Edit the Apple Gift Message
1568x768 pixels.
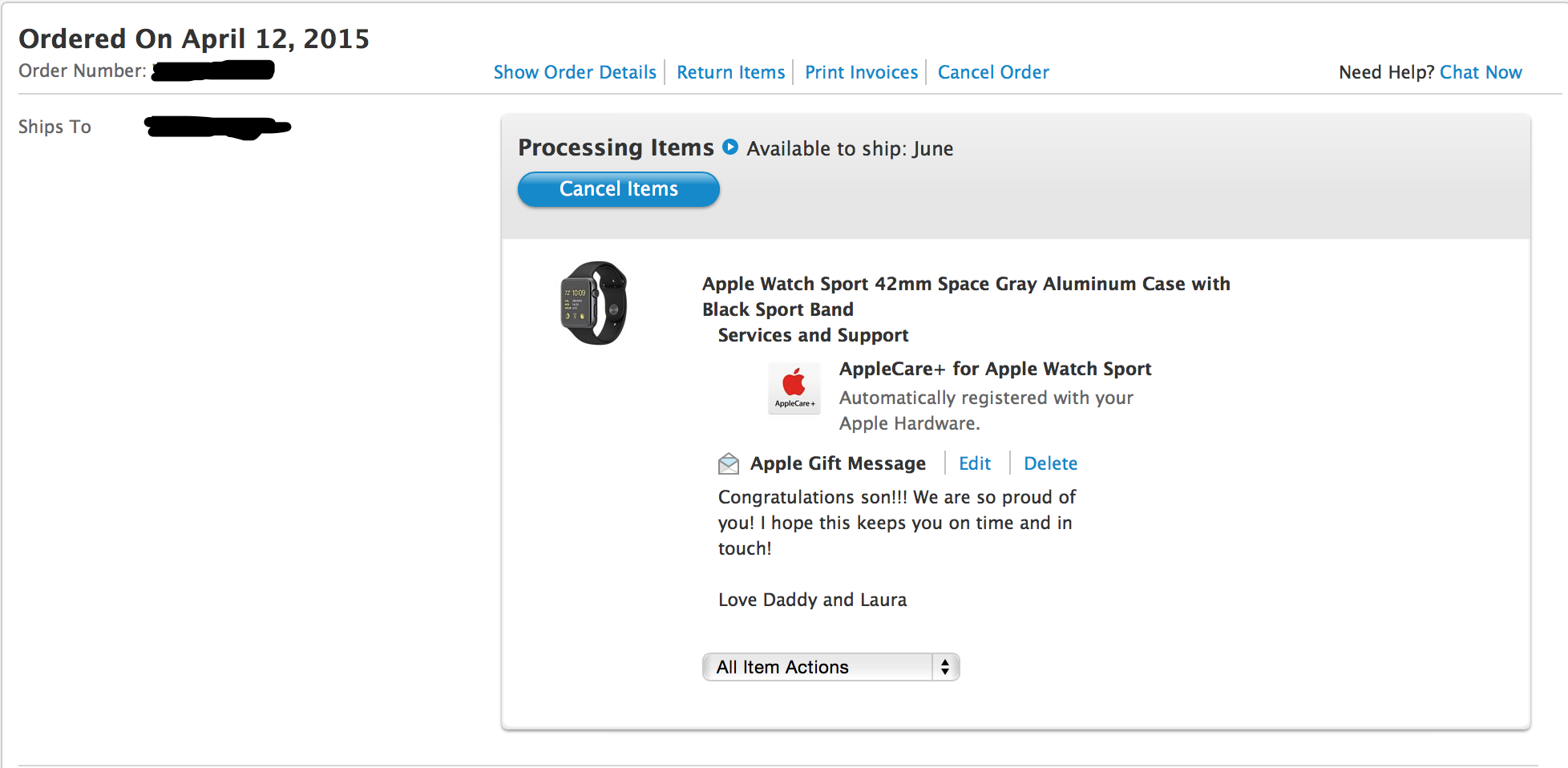(975, 463)
